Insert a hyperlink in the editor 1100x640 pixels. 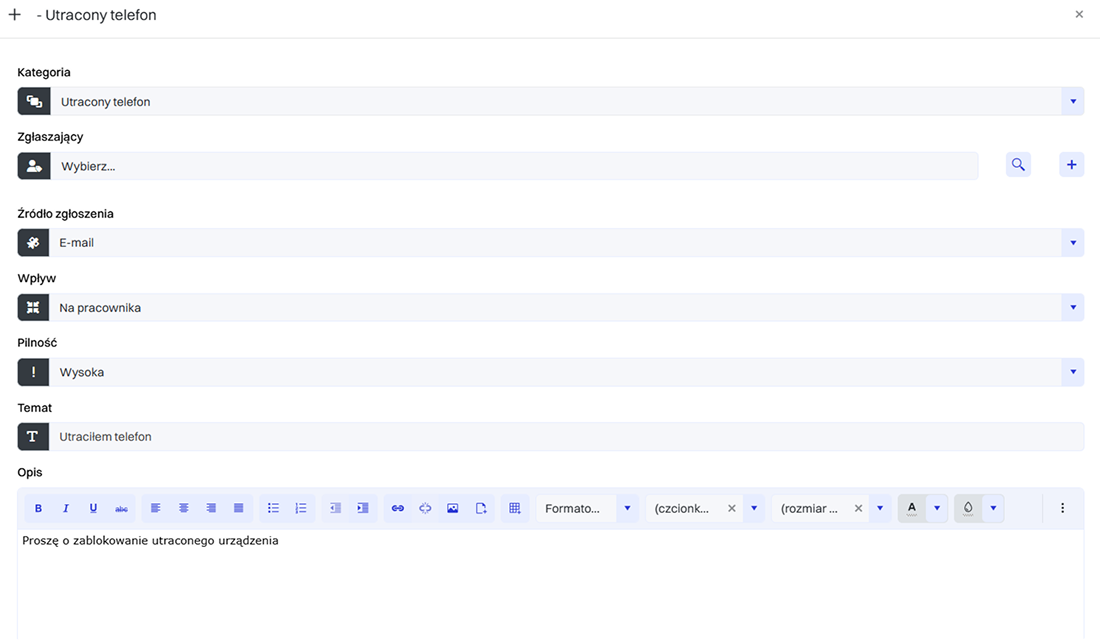pyautogui.click(x=397, y=508)
